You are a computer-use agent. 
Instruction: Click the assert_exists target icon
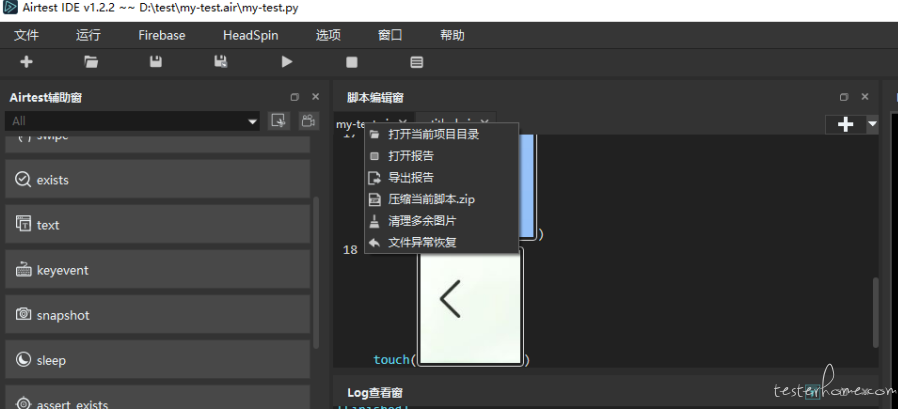tap(23, 403)
